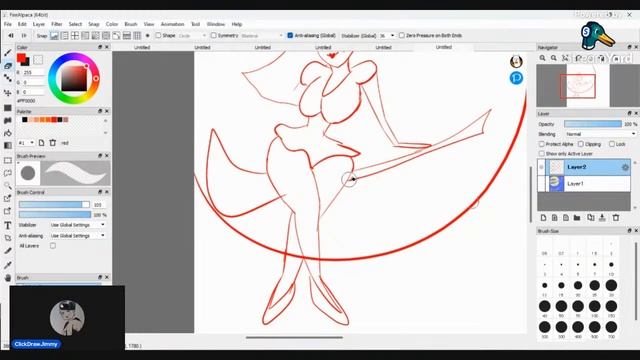Image resolution: width=640 pixels, height=360 pixels.
Task: Merge layer down icon in Layer panel
Action: click(602, 218)
